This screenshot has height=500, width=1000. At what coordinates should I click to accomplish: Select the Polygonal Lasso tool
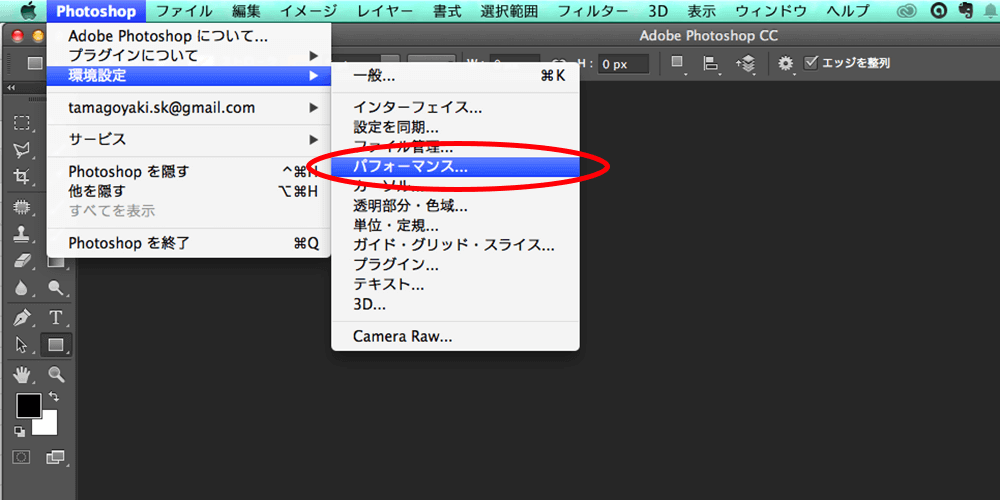coord(22,150)
